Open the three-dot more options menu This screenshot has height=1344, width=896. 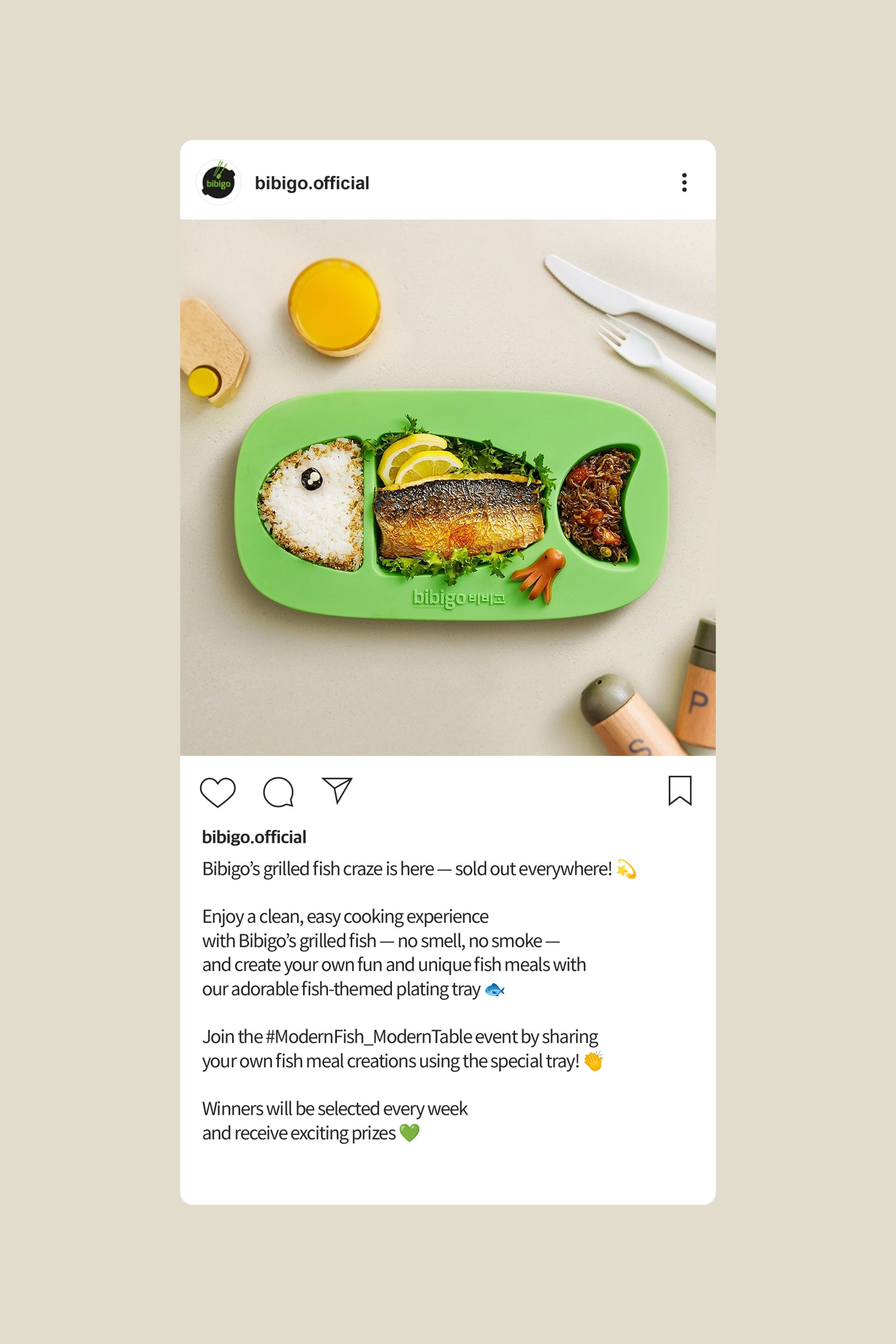pyautogui.click(x=684, y=182)
